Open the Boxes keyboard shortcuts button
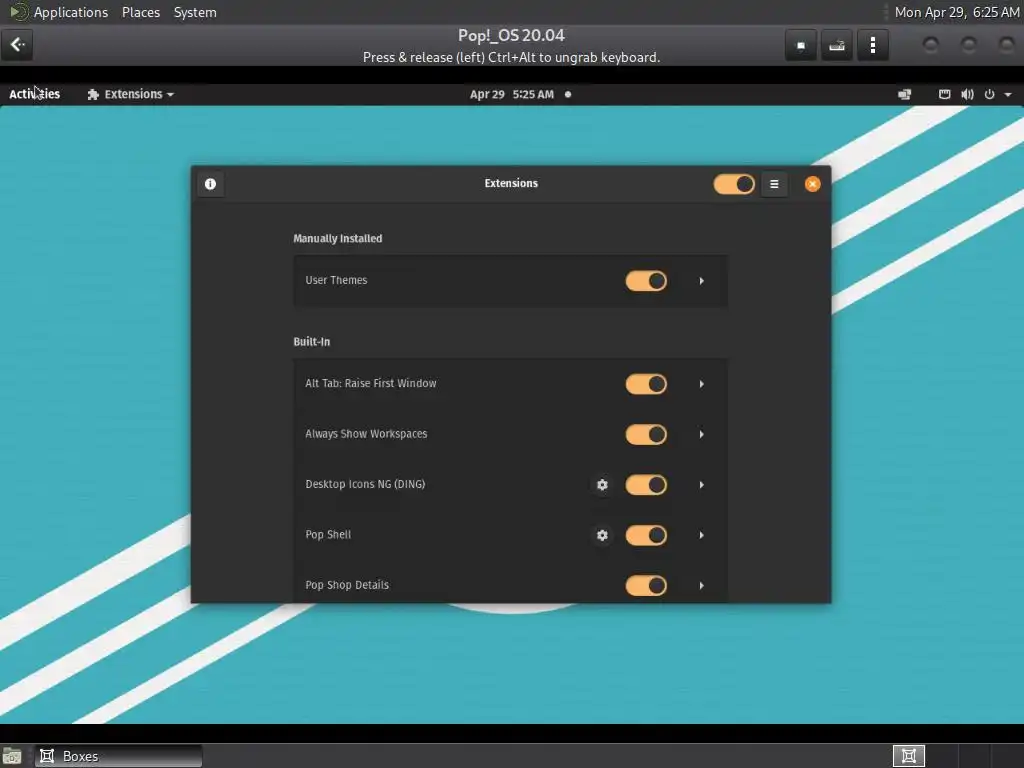Viewport: 1024px width, 768px height. pos(837,45)
